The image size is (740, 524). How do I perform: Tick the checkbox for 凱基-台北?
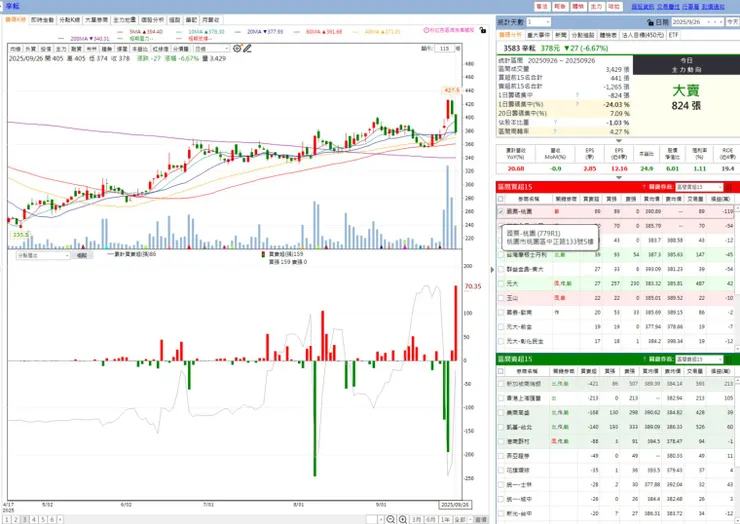(x=501, y=427)
